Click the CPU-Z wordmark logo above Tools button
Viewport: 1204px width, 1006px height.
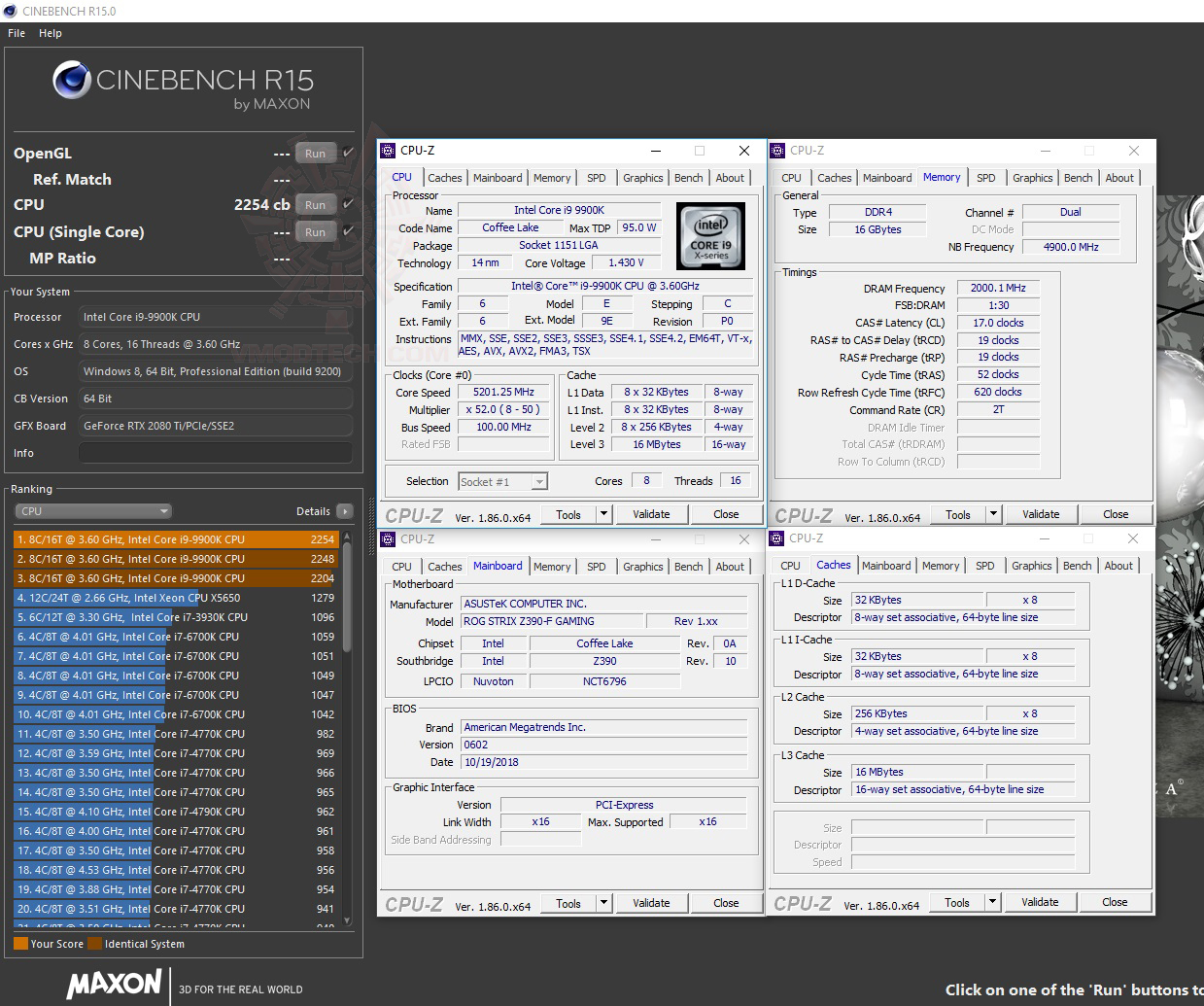415,513
